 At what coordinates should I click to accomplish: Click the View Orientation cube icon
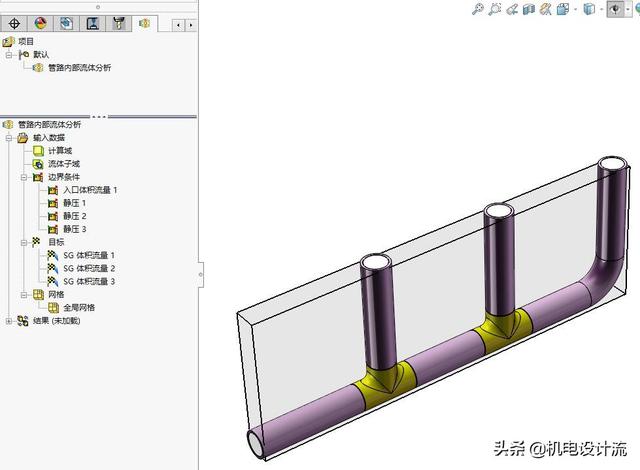[x=563, y=9]
